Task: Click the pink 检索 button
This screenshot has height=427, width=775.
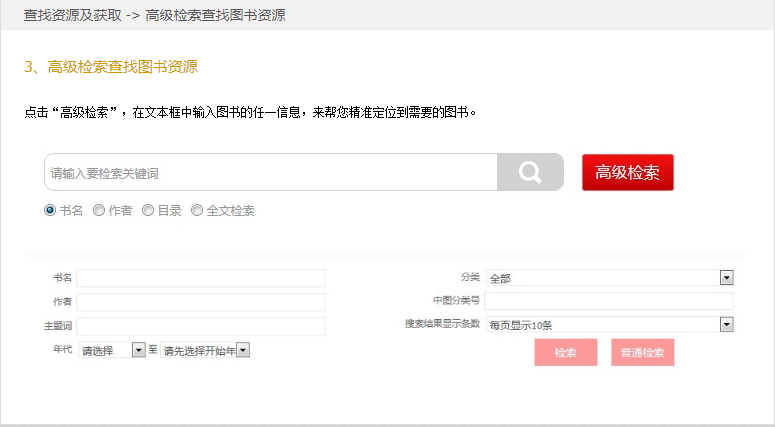Action: [x=565, y=352]
